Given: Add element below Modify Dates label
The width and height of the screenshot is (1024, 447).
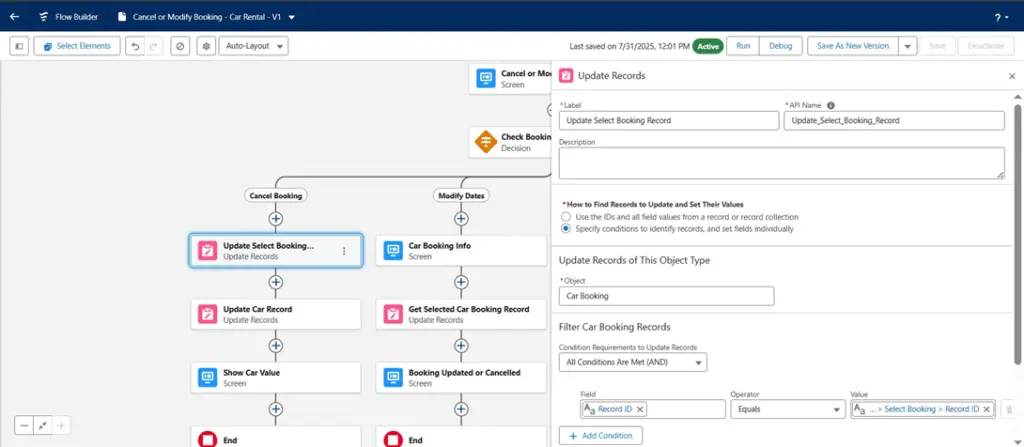Looking at the screenshot, I should pyautogui.click(x=461, y=218).
